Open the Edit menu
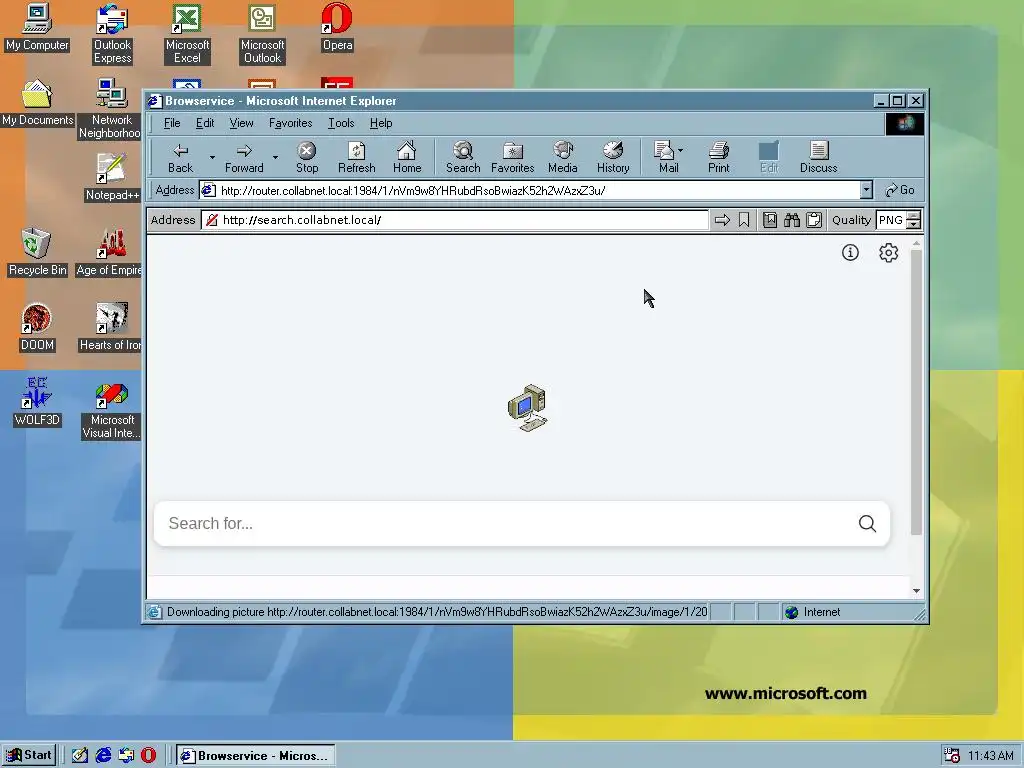The image size is (1024, 768). 204,123
